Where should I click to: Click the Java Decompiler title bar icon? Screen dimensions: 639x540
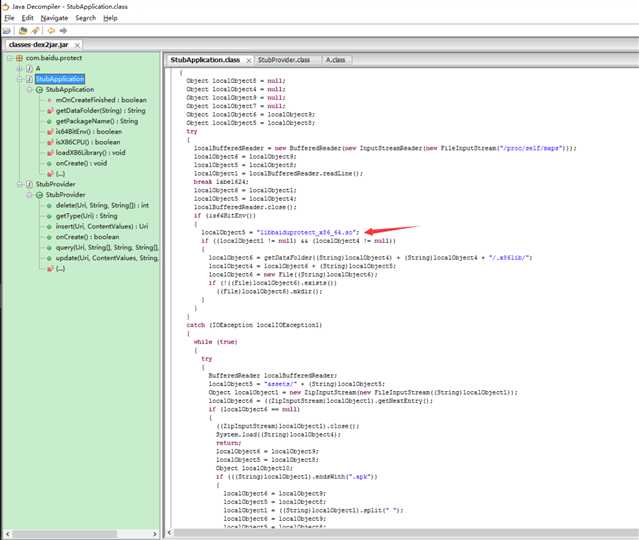[x=5, y=7]
